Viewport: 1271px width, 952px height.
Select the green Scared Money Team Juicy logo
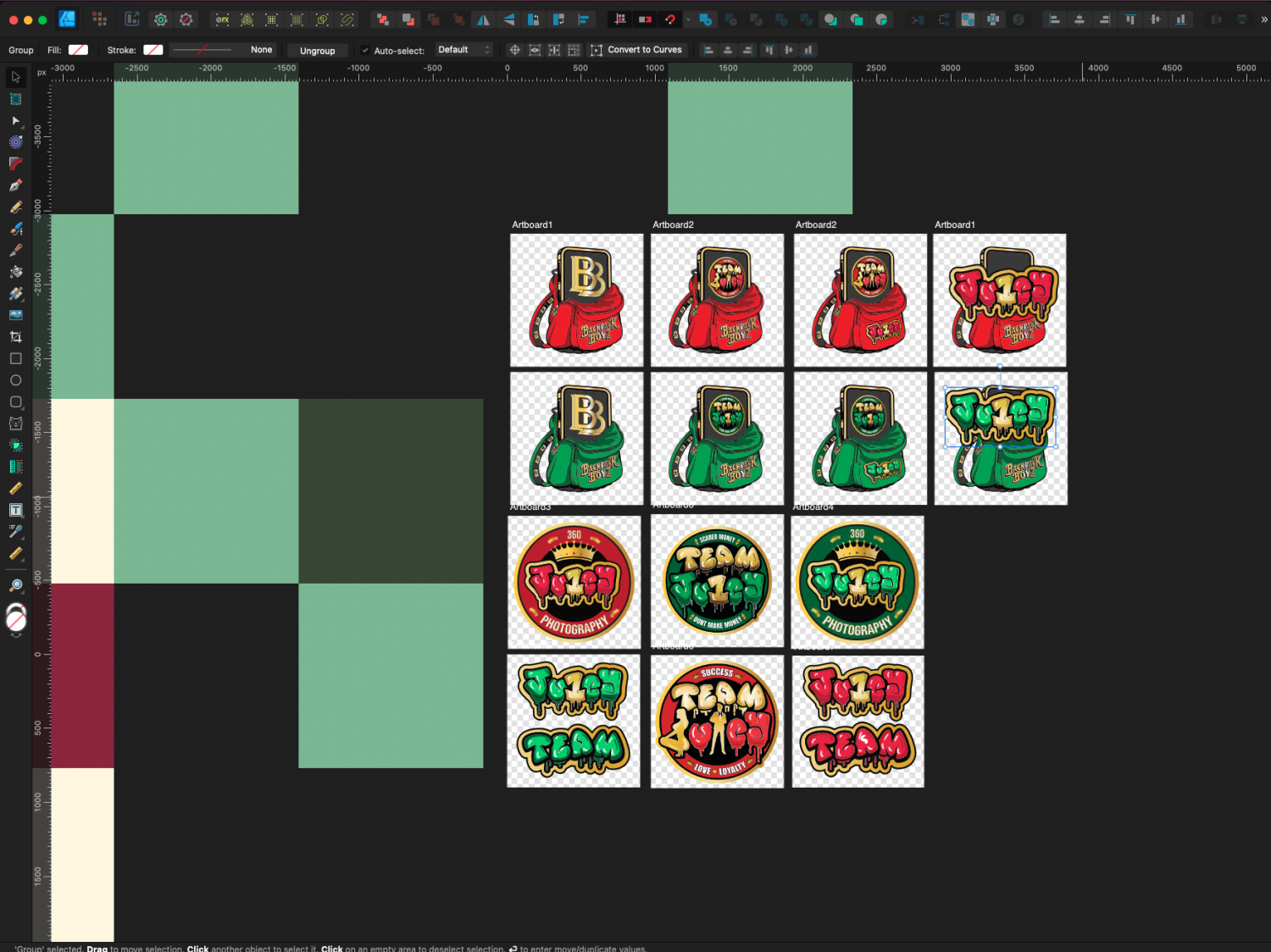(717, 580)
